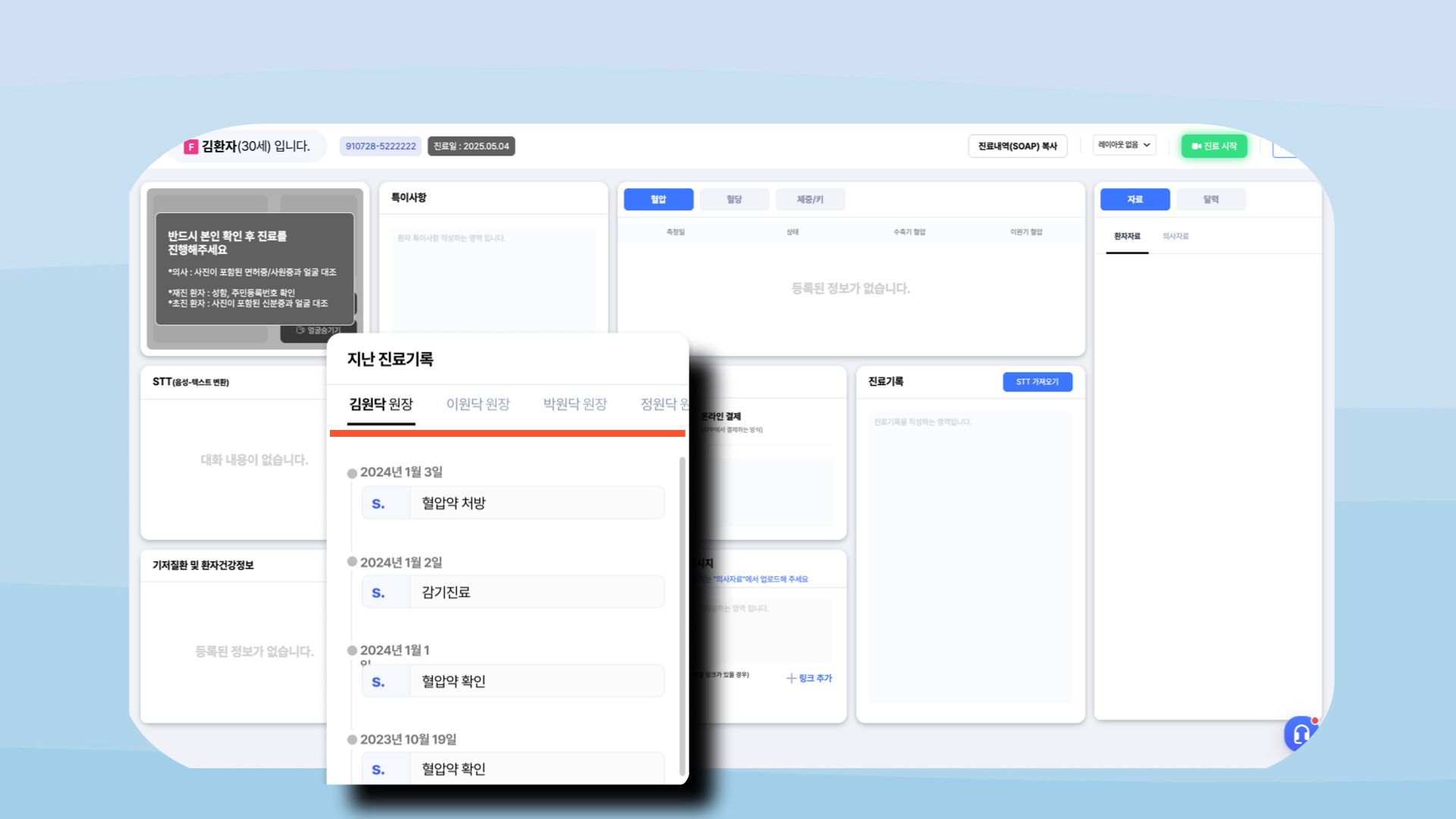Screen dimensions: 1456x819
Task: Open the 달력 calendar tab
Action: pos(1210,199)
